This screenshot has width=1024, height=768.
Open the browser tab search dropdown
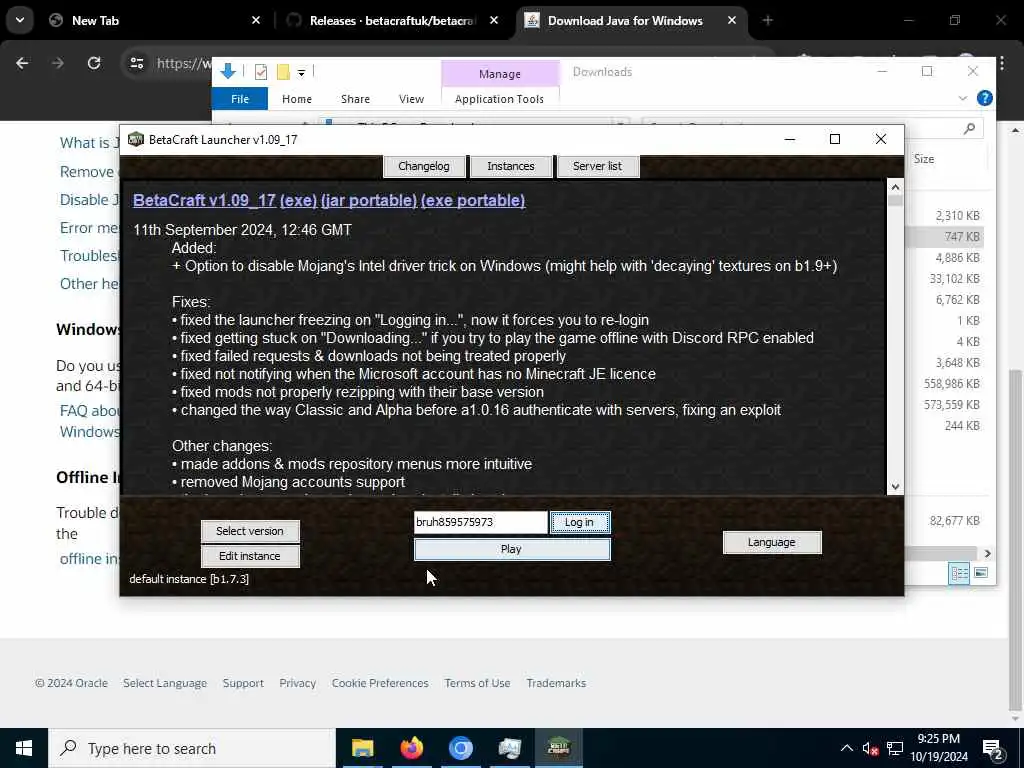pyautogui.click(x=20, y=20)
